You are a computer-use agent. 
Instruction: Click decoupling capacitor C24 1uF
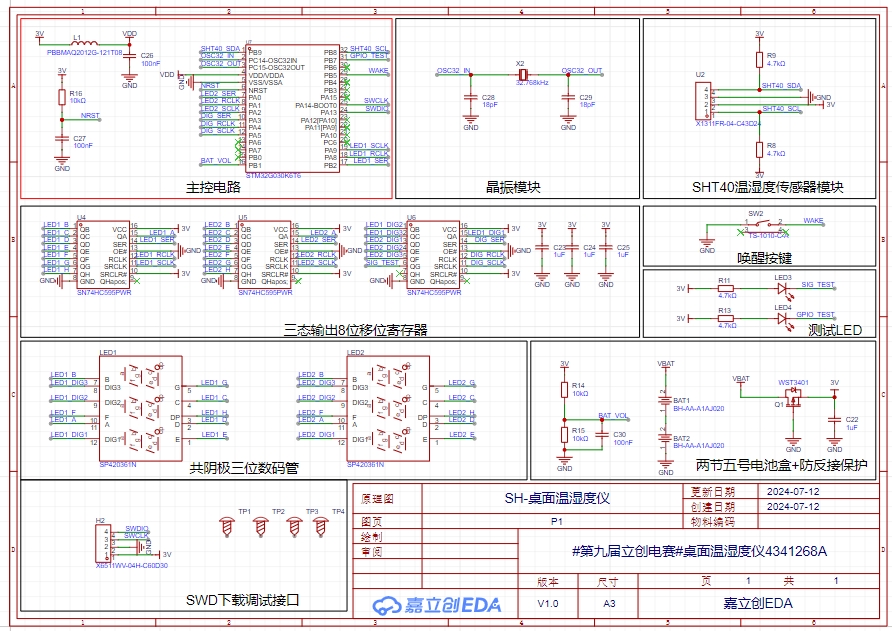[x=572, y=248]
